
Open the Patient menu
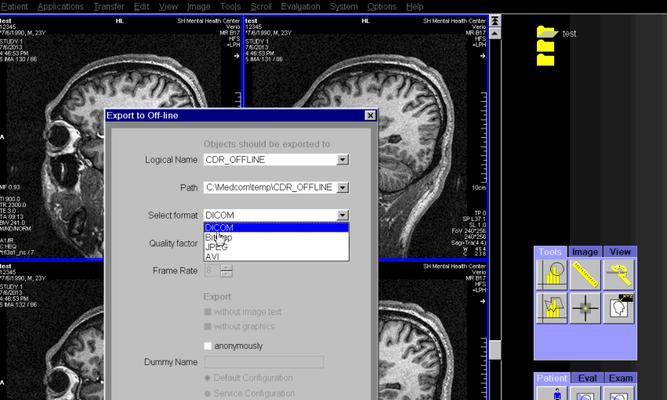tap(14, 7)
